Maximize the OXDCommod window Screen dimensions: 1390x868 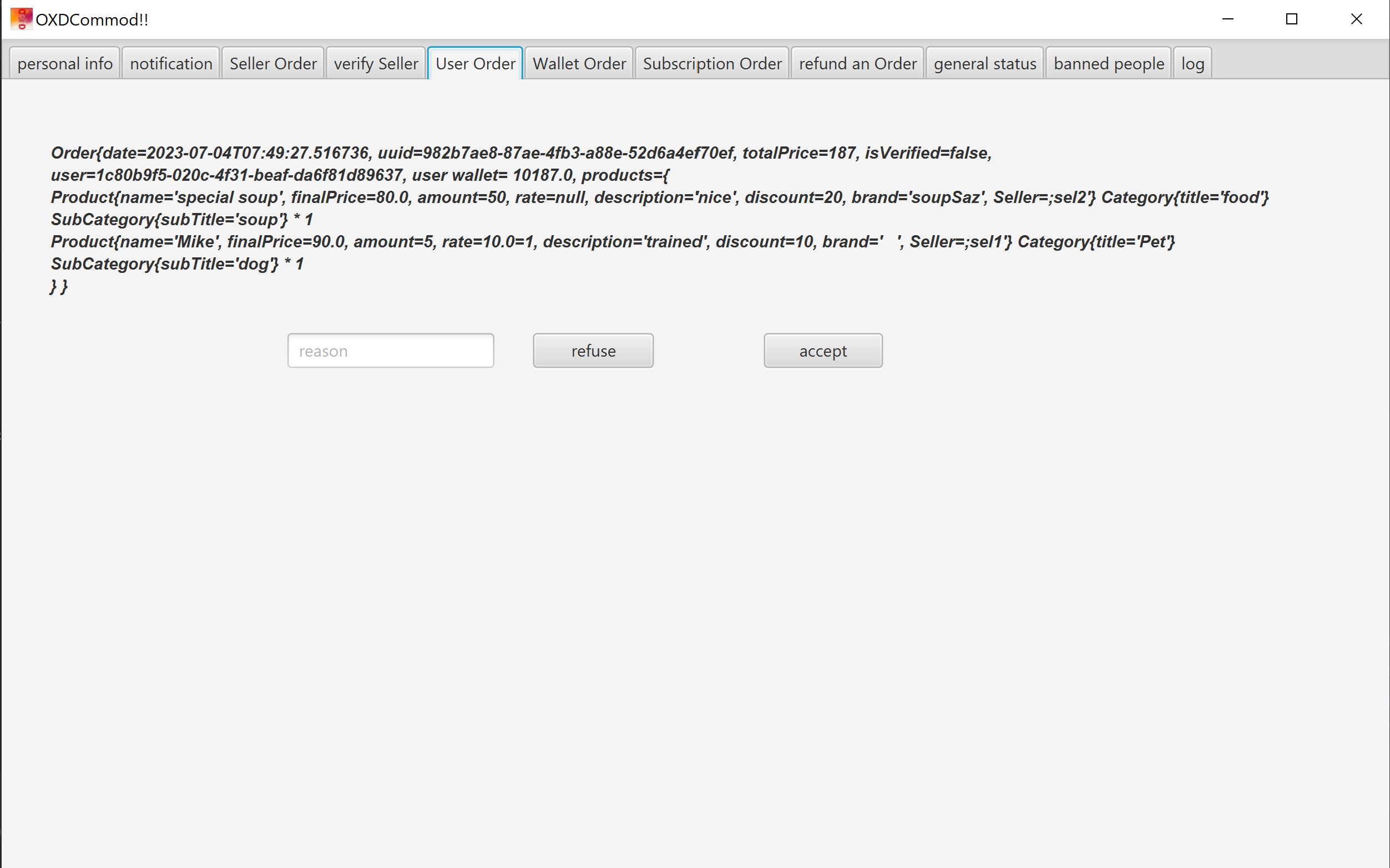[1292, 19]
